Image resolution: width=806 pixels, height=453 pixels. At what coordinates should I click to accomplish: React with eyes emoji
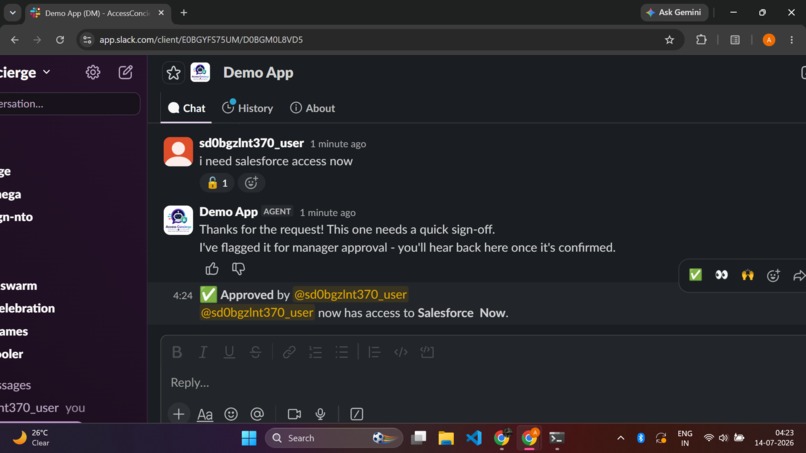coord(721,275)
